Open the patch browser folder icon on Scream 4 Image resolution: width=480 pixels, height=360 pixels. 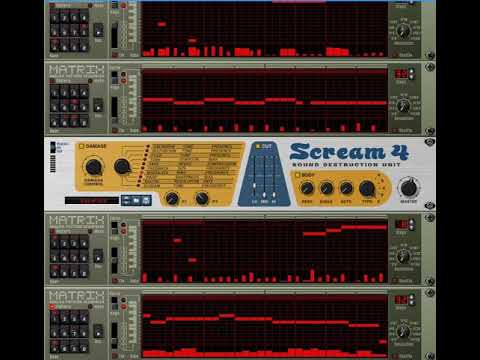(136, 200)
